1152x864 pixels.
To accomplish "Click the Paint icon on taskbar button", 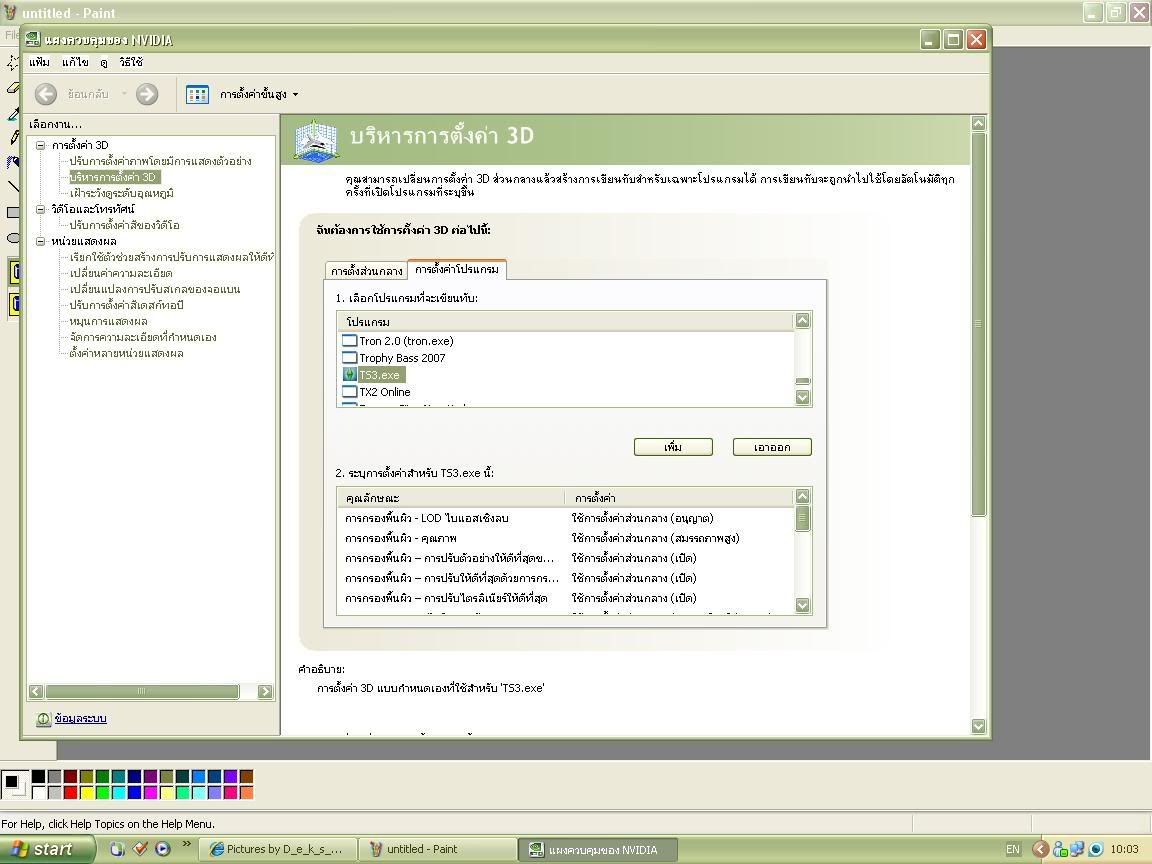I will [x=375, y=849].
